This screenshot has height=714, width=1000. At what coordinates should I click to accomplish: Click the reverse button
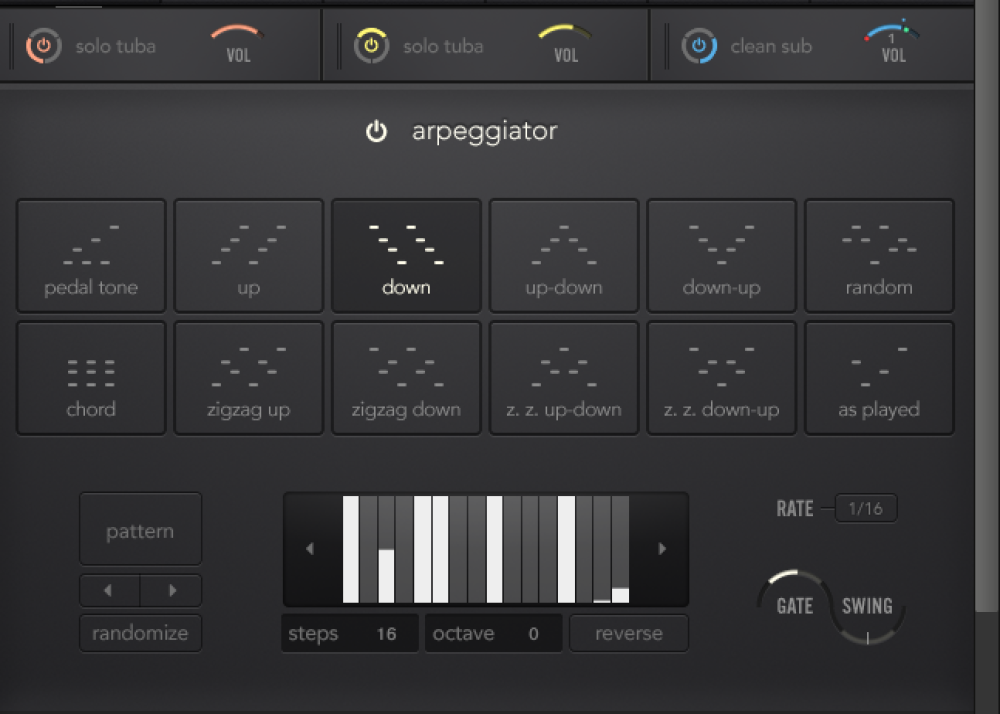(629, 634)
